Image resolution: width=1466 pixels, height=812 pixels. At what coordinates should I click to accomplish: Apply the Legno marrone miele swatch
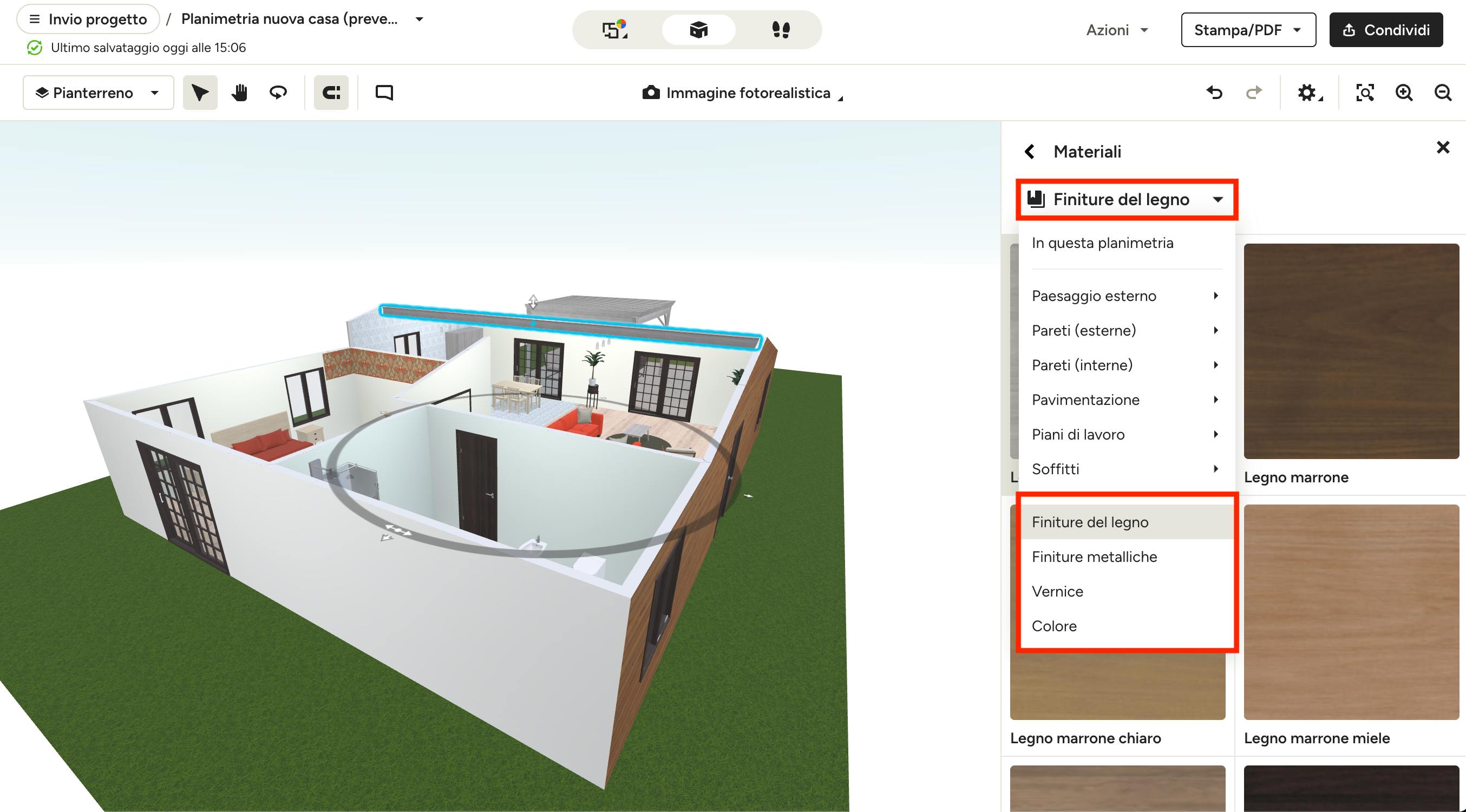coord(1351,612)
